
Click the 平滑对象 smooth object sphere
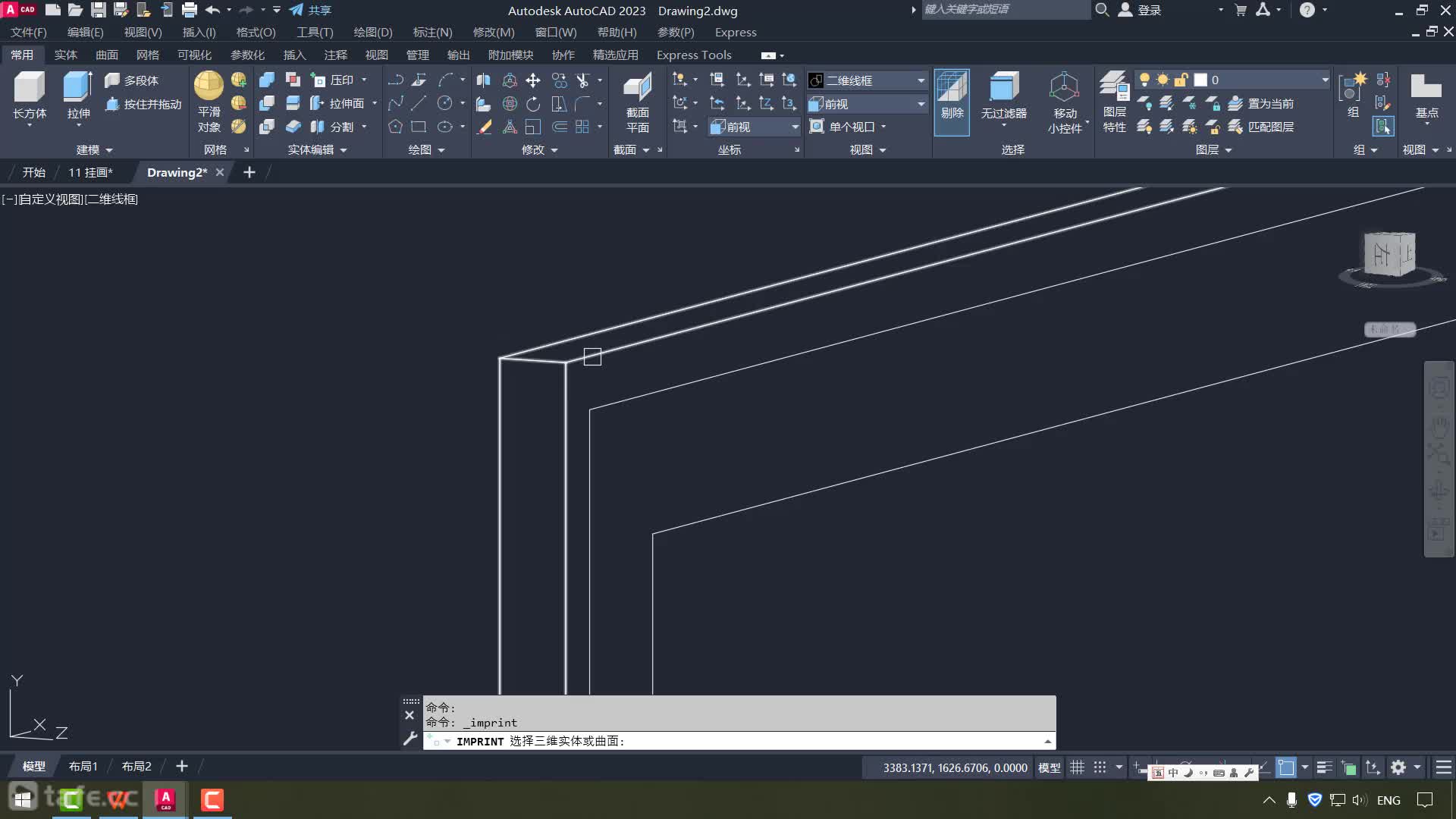coord(209,102)
